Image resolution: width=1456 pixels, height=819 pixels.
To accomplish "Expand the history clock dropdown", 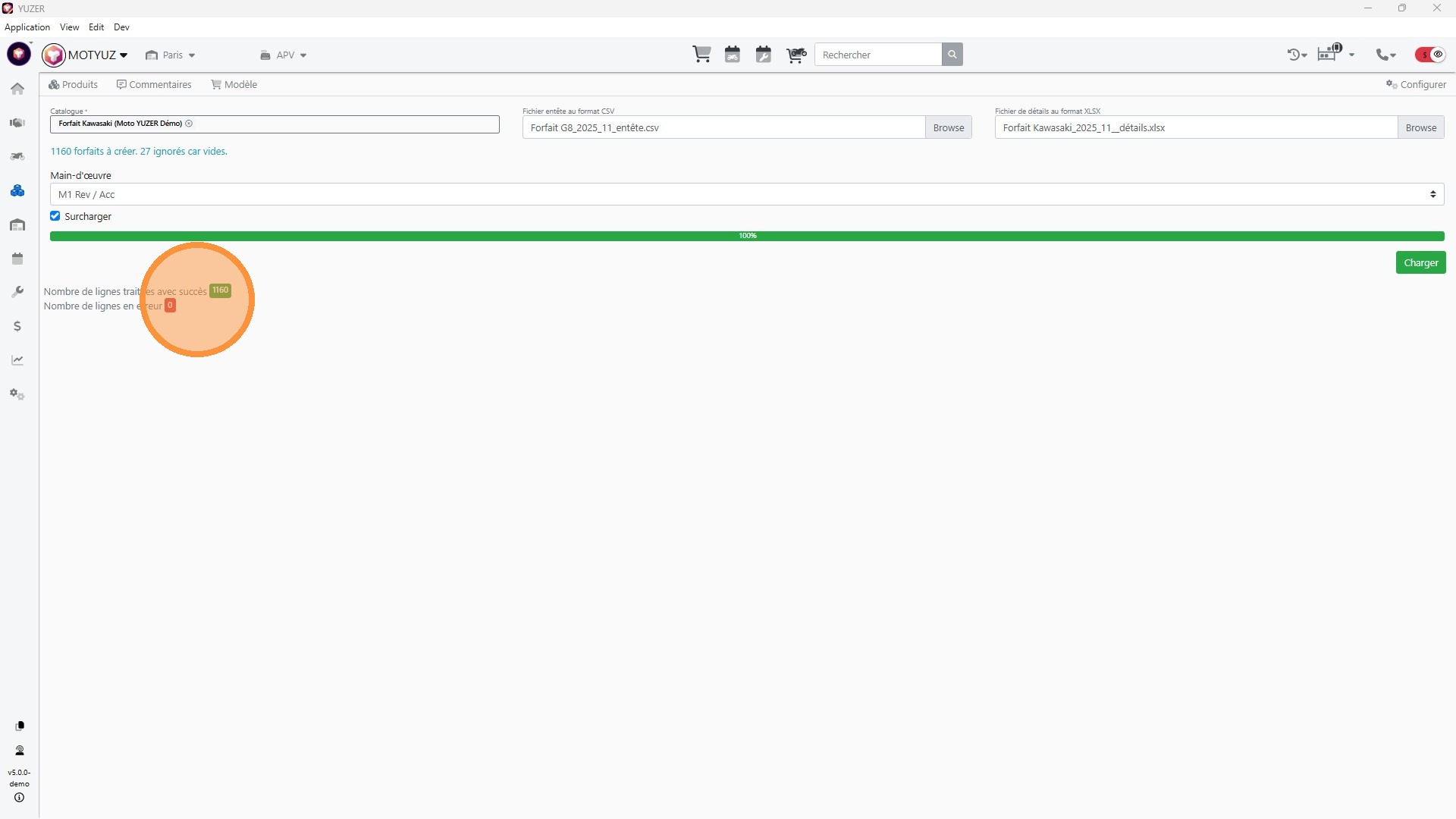I will [x=1297, y=55].
